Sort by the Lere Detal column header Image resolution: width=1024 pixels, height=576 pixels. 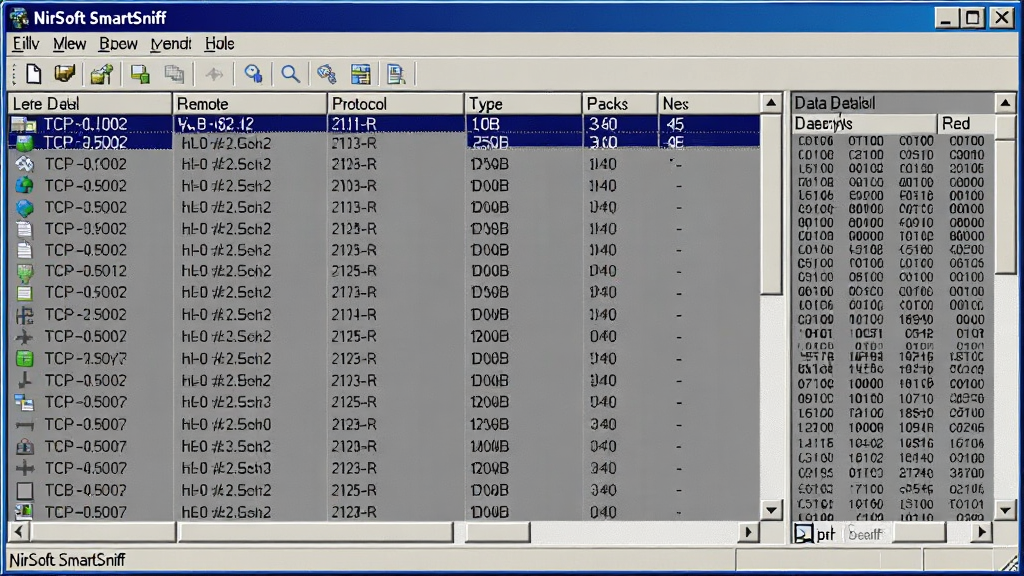coord(90,104)
